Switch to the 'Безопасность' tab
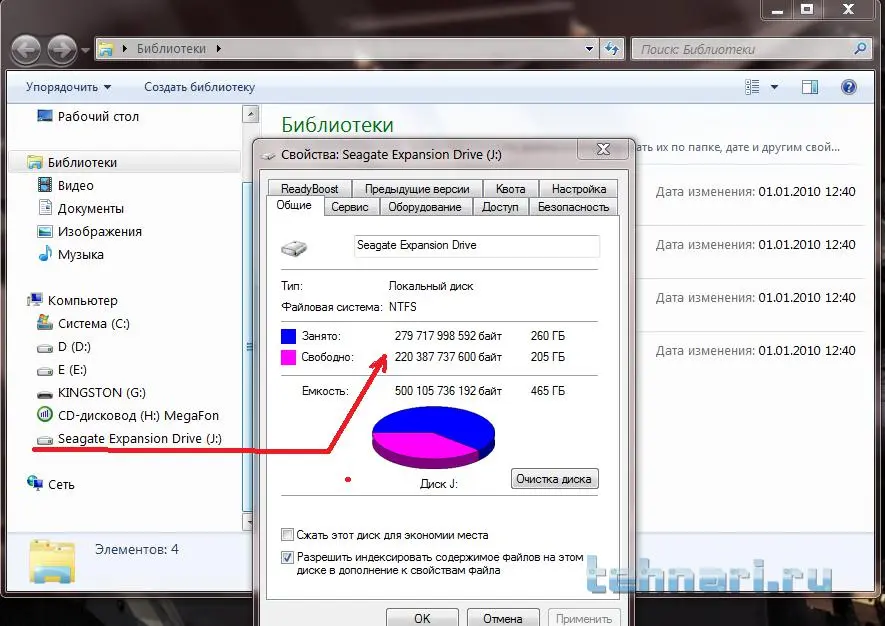 pyautogui.click(x=573, y=207)
